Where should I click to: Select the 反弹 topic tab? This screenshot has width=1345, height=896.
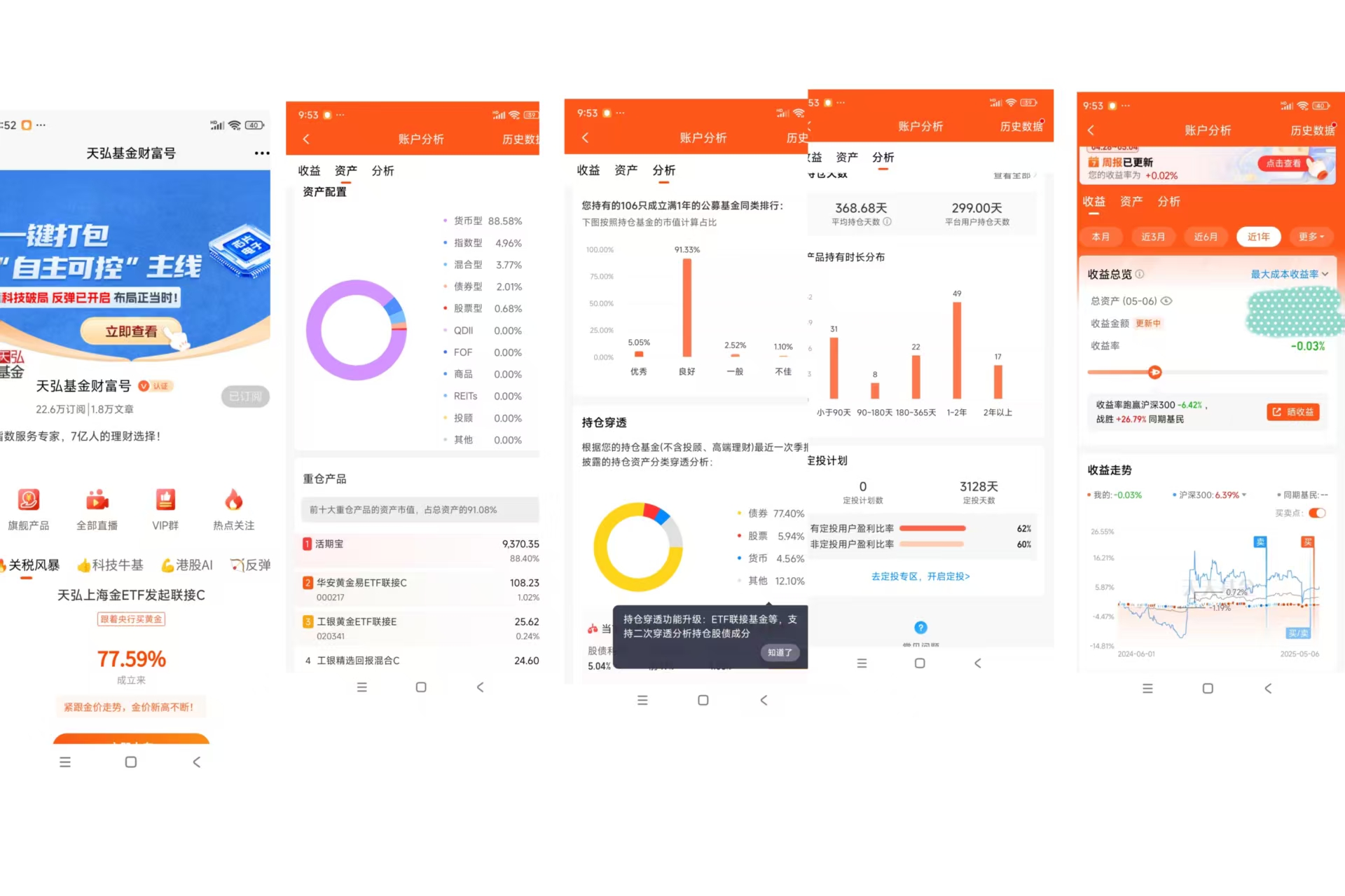(x=251, y=565)
